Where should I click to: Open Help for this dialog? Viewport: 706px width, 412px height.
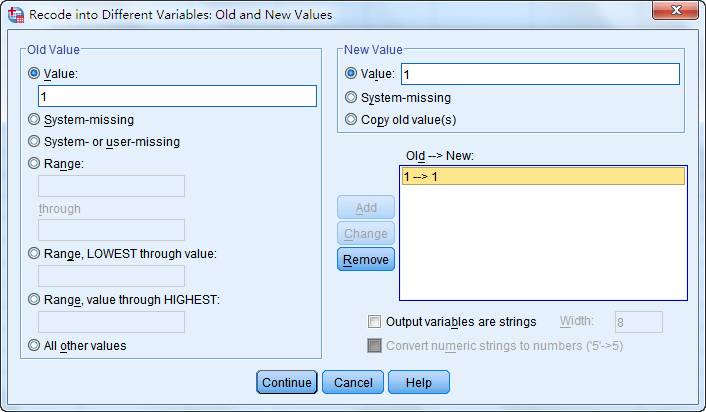(419, 382)
